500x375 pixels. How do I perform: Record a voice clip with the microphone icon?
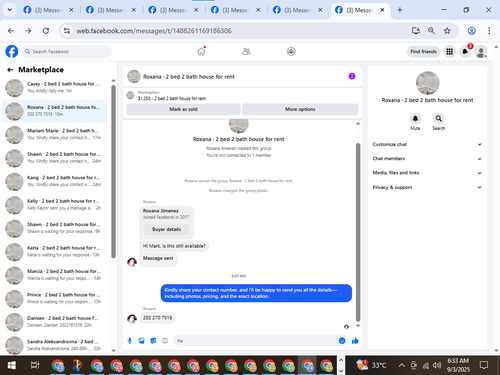(x=130, y=341)
